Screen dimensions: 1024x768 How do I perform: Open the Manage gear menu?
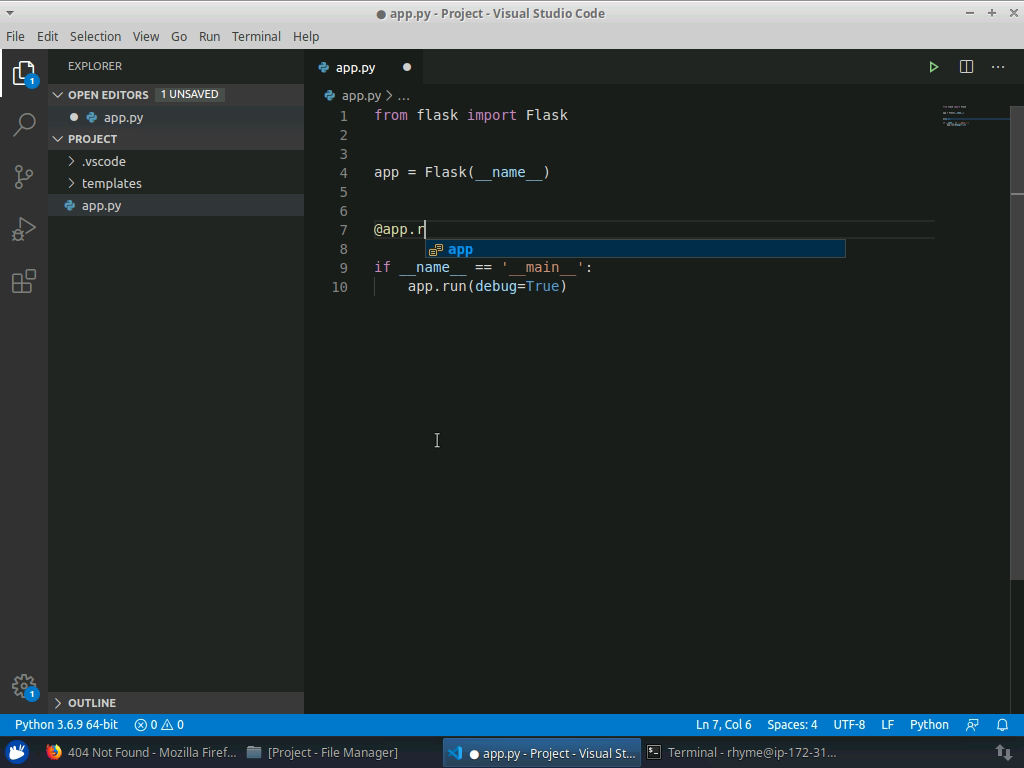(x=24, y=686)
